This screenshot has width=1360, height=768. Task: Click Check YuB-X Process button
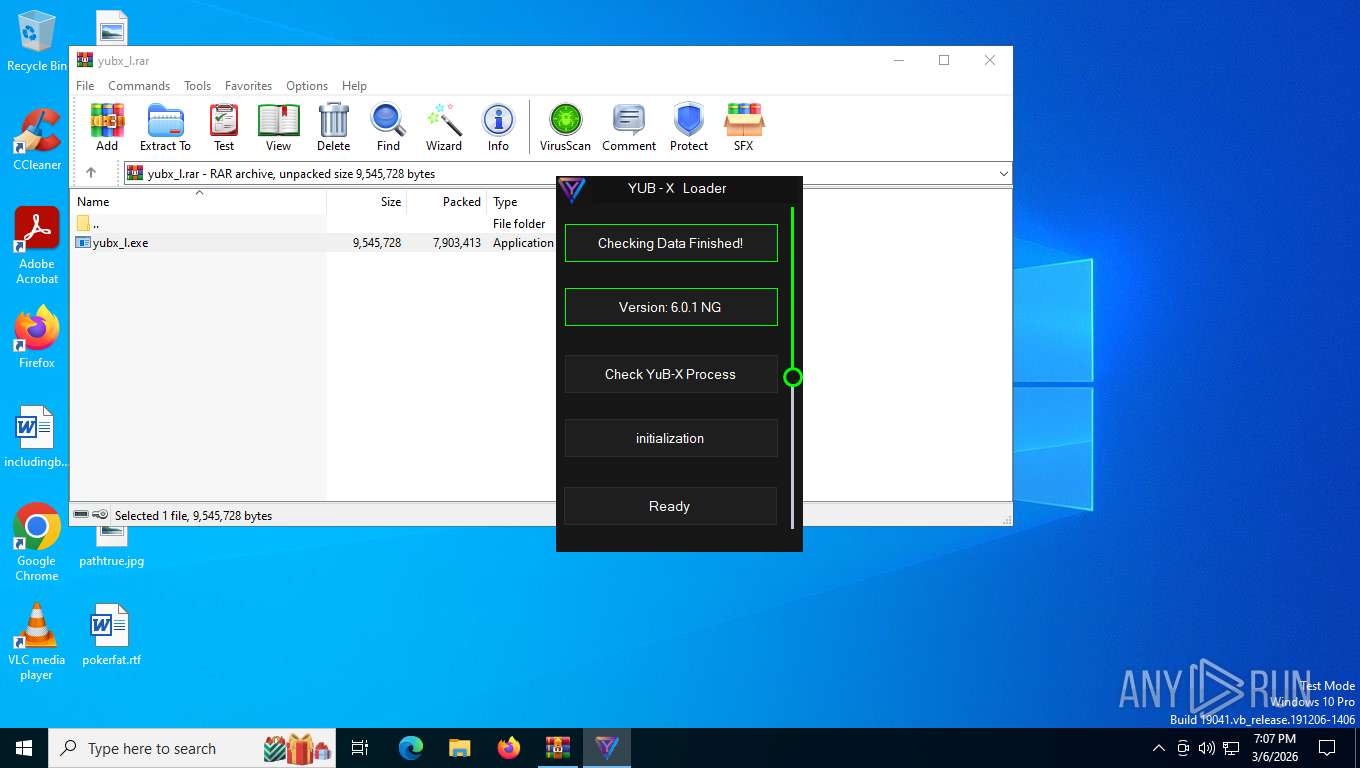[x=671, y=374]
